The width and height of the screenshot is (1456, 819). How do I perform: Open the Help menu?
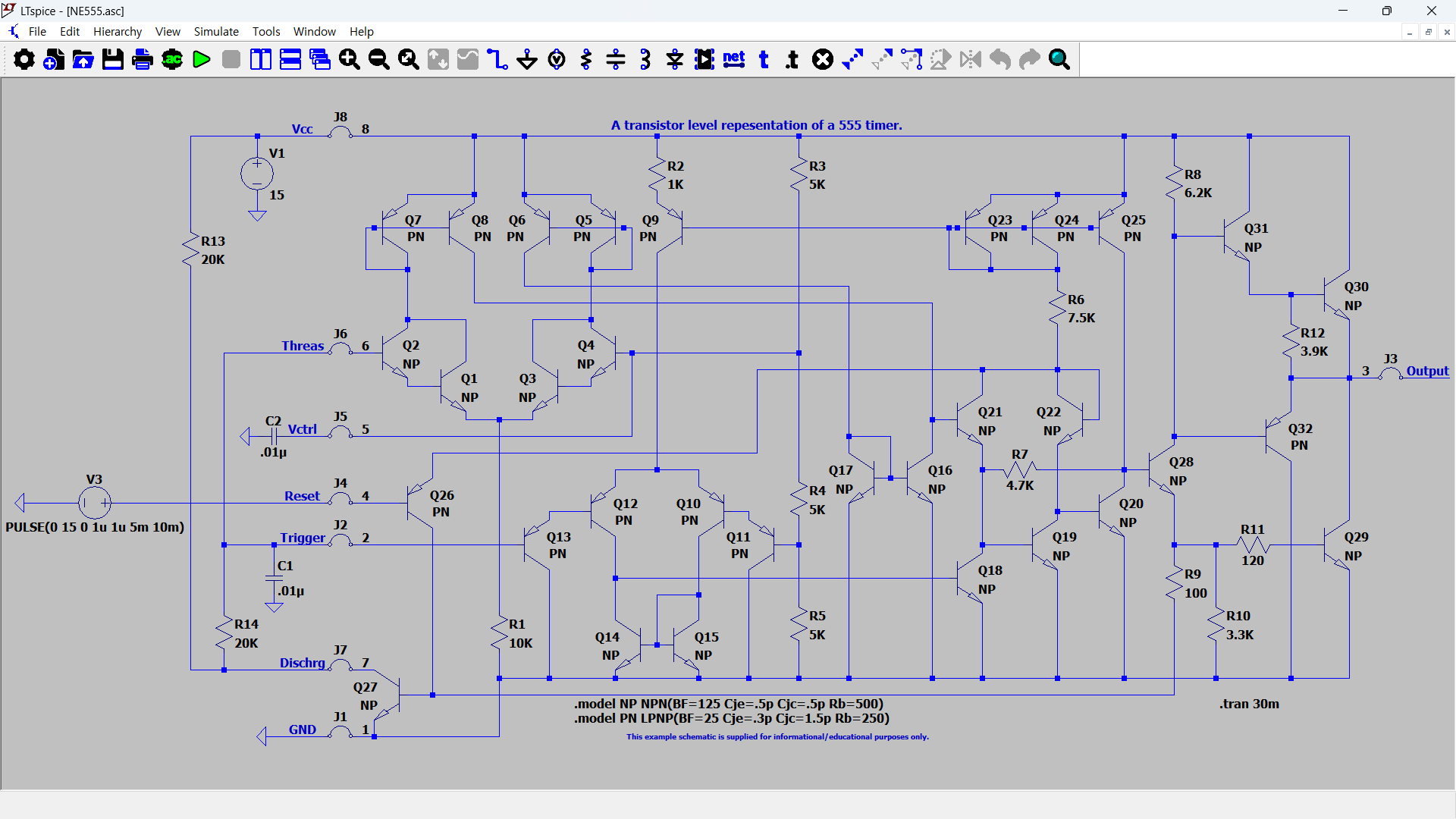362,32
